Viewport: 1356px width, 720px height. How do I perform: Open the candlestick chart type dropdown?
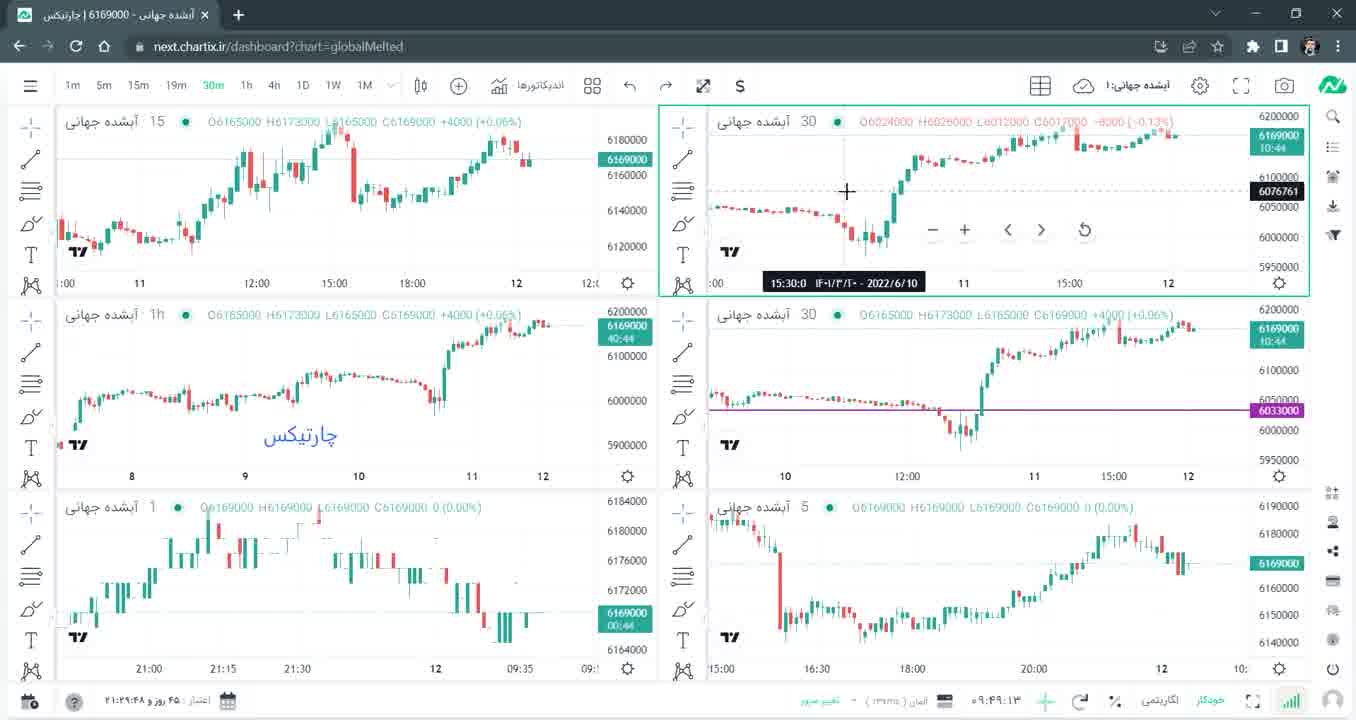click(x=421, y=86)
